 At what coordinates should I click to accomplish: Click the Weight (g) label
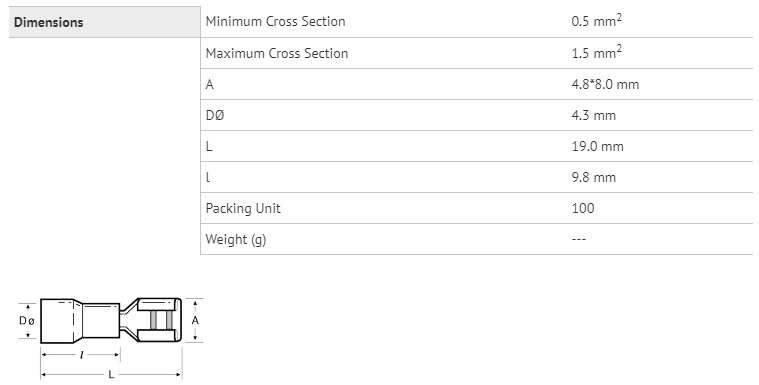(236, 240)
